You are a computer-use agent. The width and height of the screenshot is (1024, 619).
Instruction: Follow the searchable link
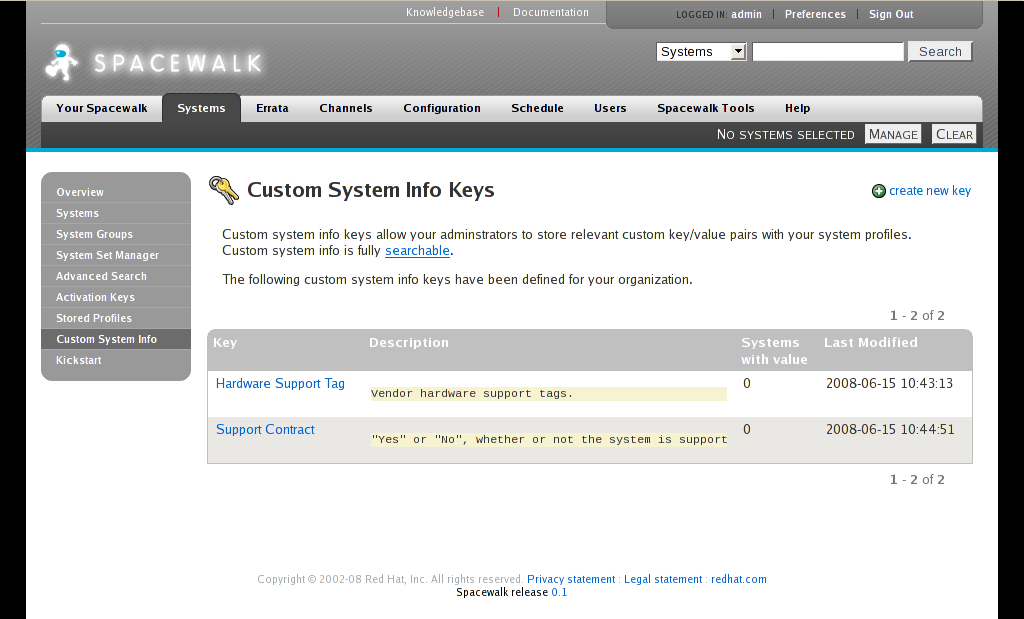[417, 251]
